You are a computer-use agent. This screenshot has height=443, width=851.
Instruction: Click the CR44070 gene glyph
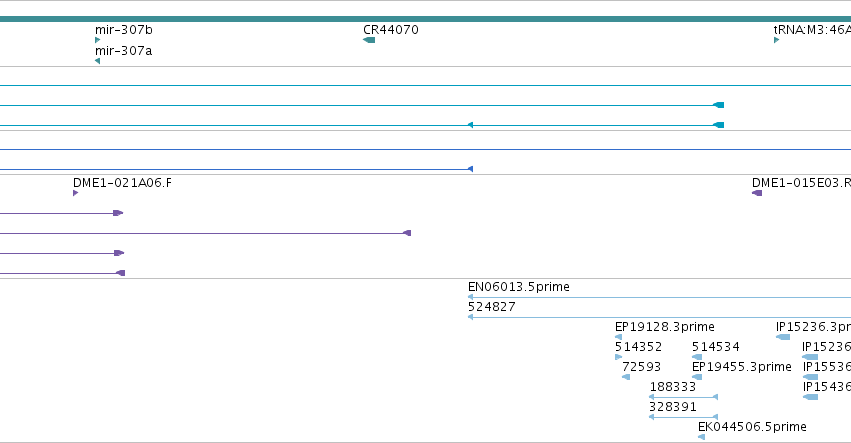pos(369,40)
